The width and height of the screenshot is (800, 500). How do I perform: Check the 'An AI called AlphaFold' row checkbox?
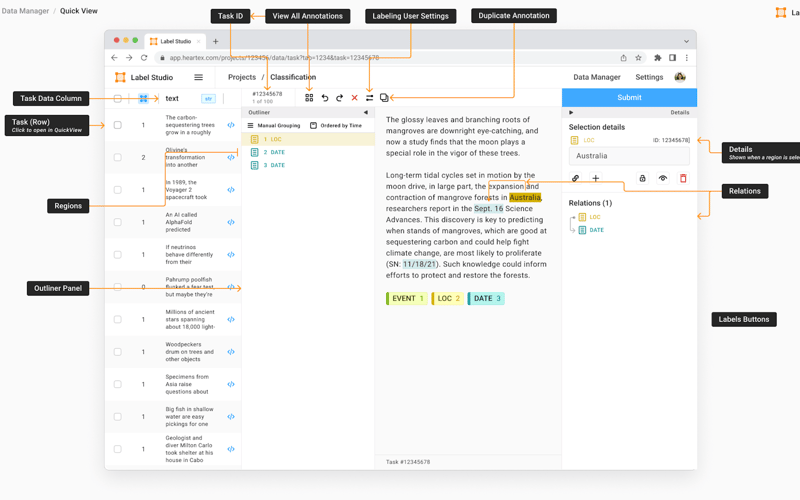tap(117, 222)
